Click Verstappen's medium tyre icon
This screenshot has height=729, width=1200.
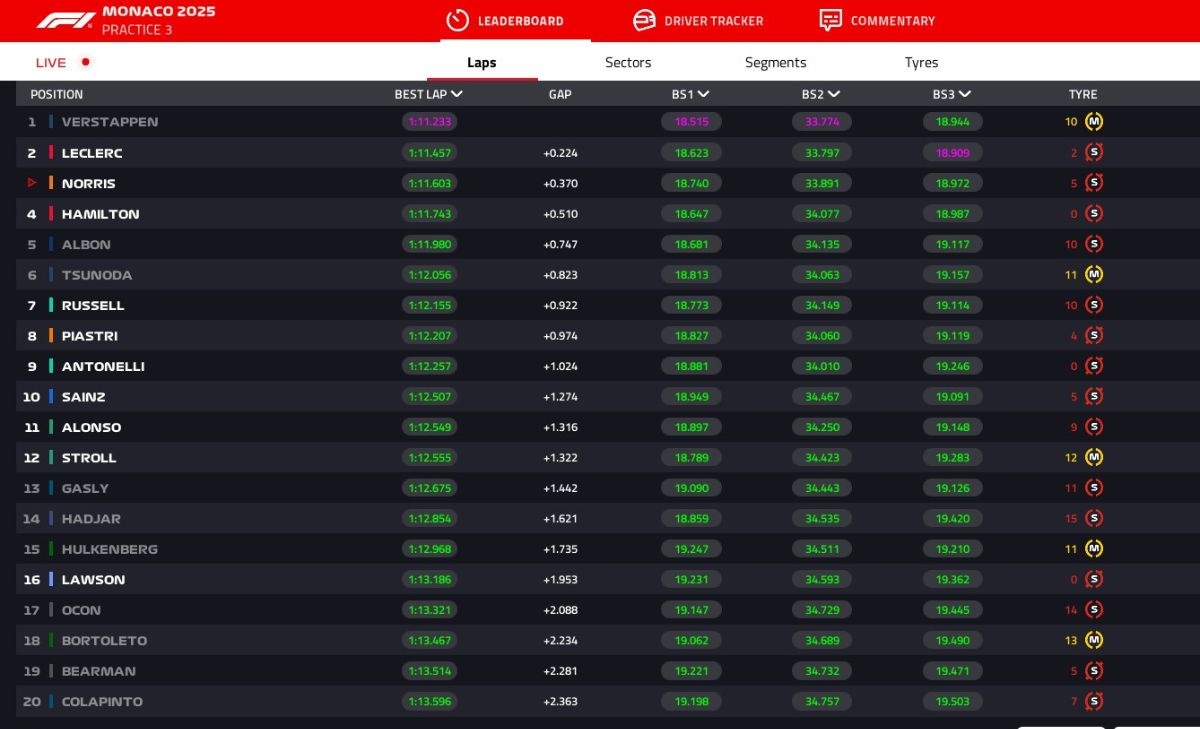pyautogui.click(x=1094, y=122)
